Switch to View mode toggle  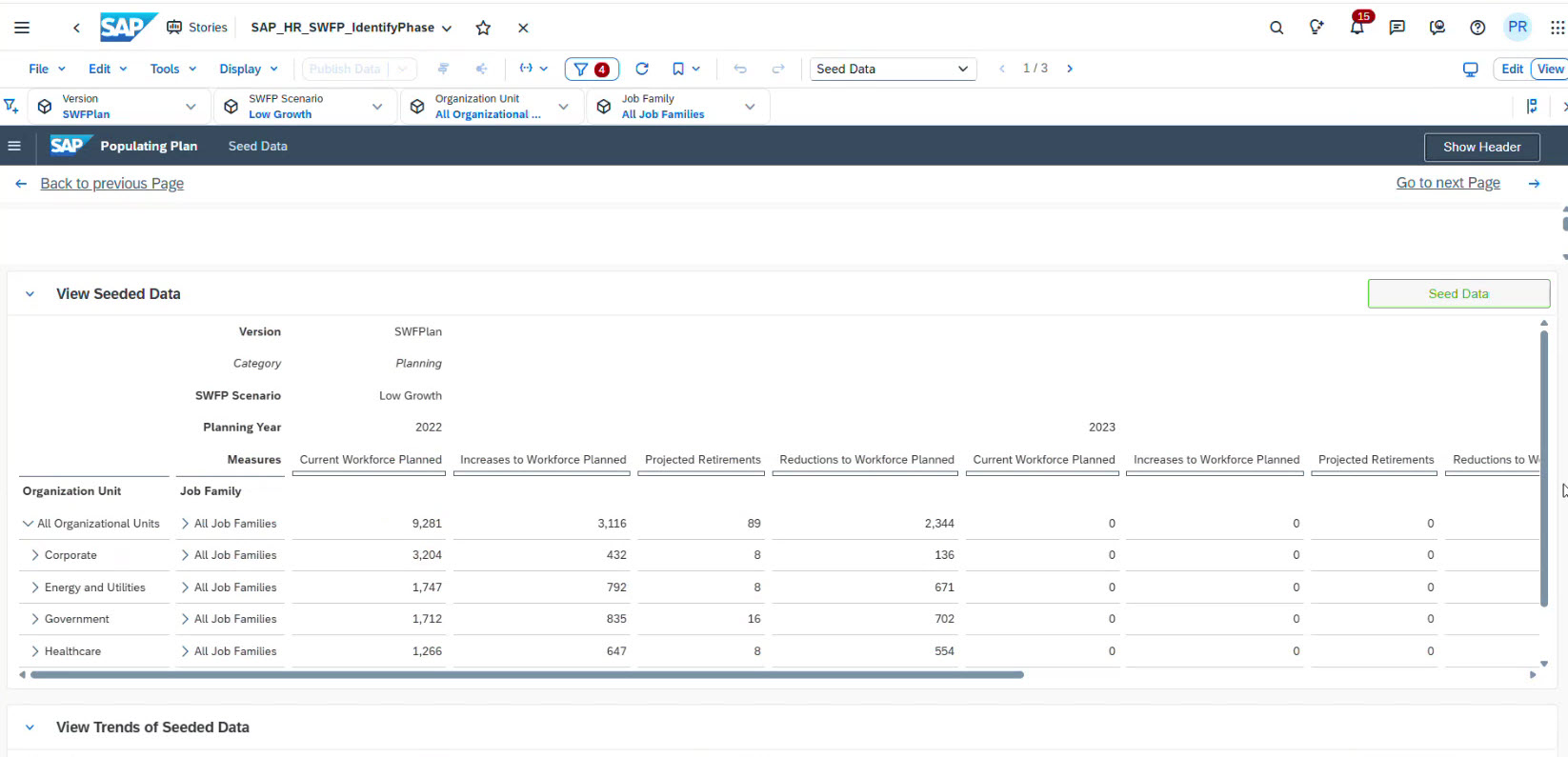coord(1550,69)
